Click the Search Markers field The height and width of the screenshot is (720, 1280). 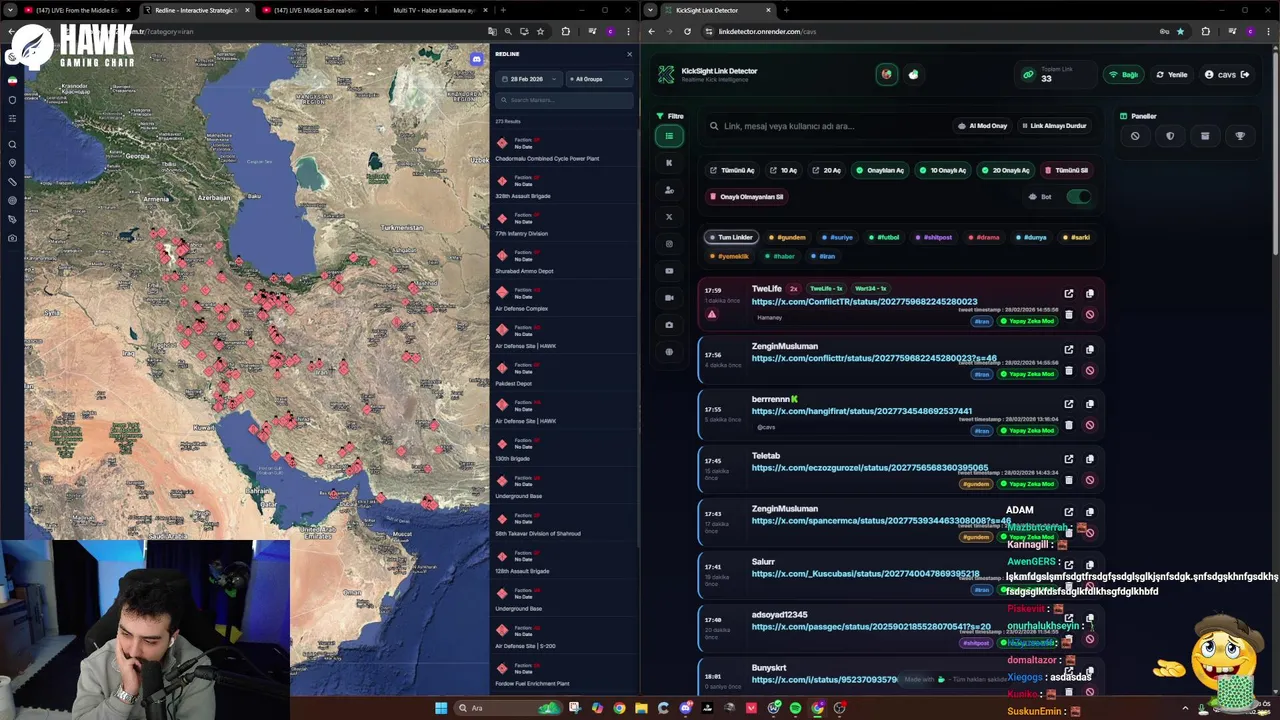(x=564, y=100)
